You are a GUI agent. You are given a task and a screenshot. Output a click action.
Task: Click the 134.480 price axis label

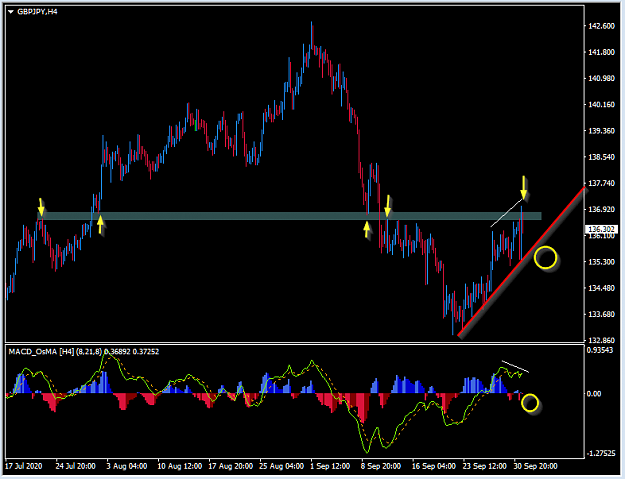point(601,288)
